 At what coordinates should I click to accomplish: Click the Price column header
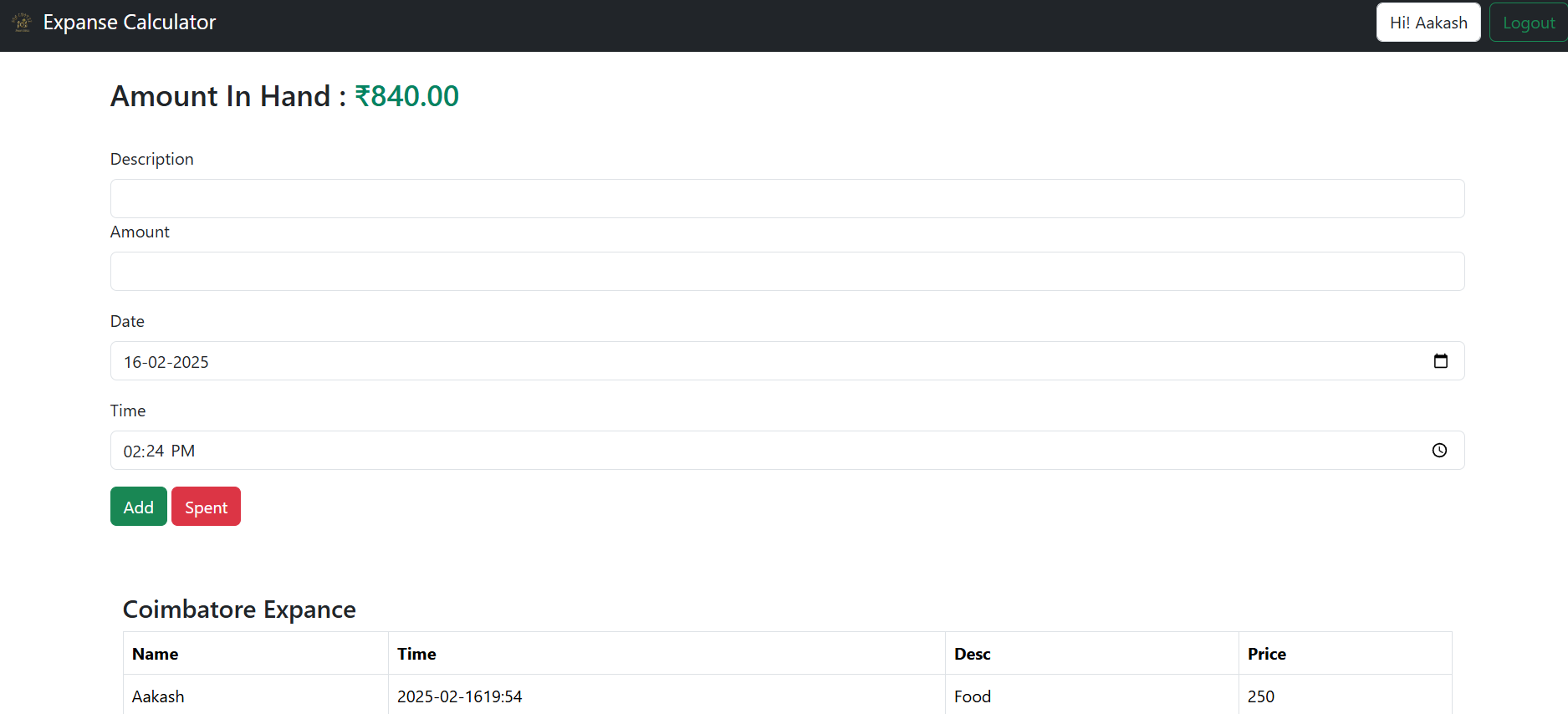click(1266, 654)
